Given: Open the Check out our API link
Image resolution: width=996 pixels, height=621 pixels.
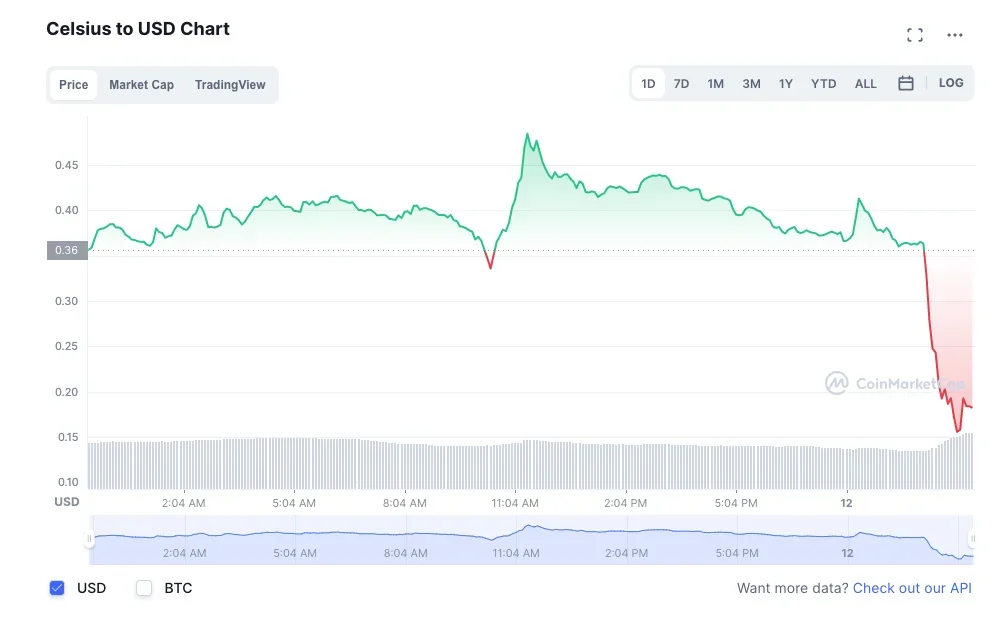Looking at the screenshot, I should [912, 588].
